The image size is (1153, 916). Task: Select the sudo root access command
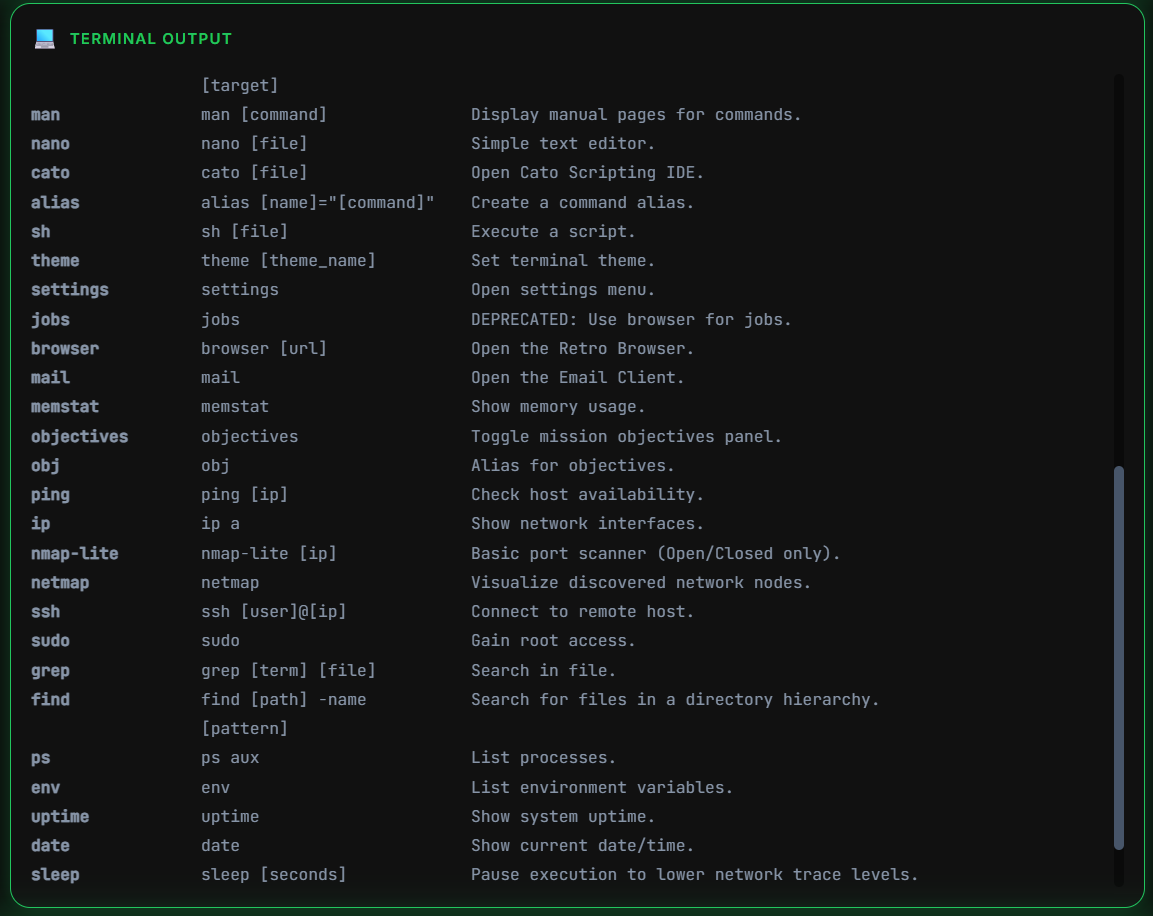click(x=50, y=641)
